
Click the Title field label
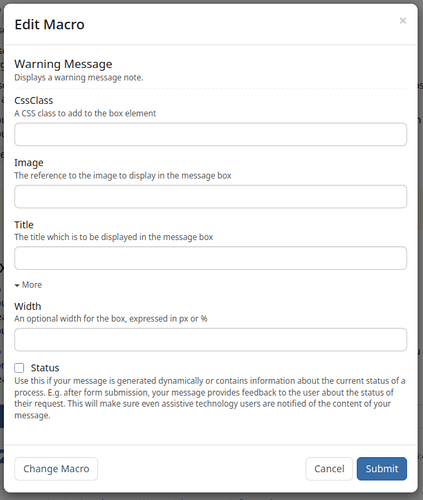coord(24,225)
